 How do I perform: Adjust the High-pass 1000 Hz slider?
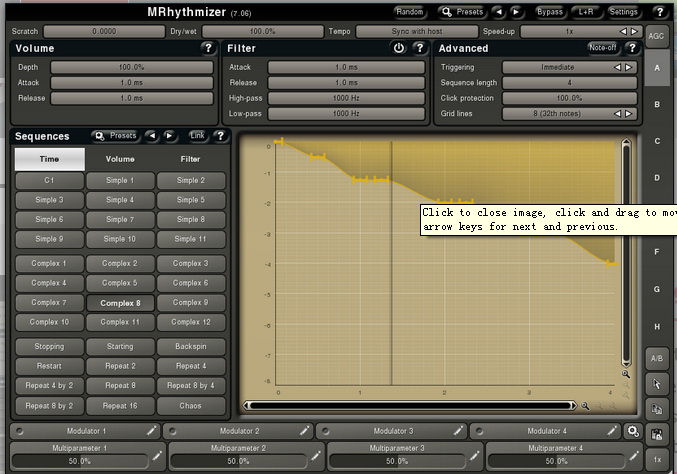(346, 98)
